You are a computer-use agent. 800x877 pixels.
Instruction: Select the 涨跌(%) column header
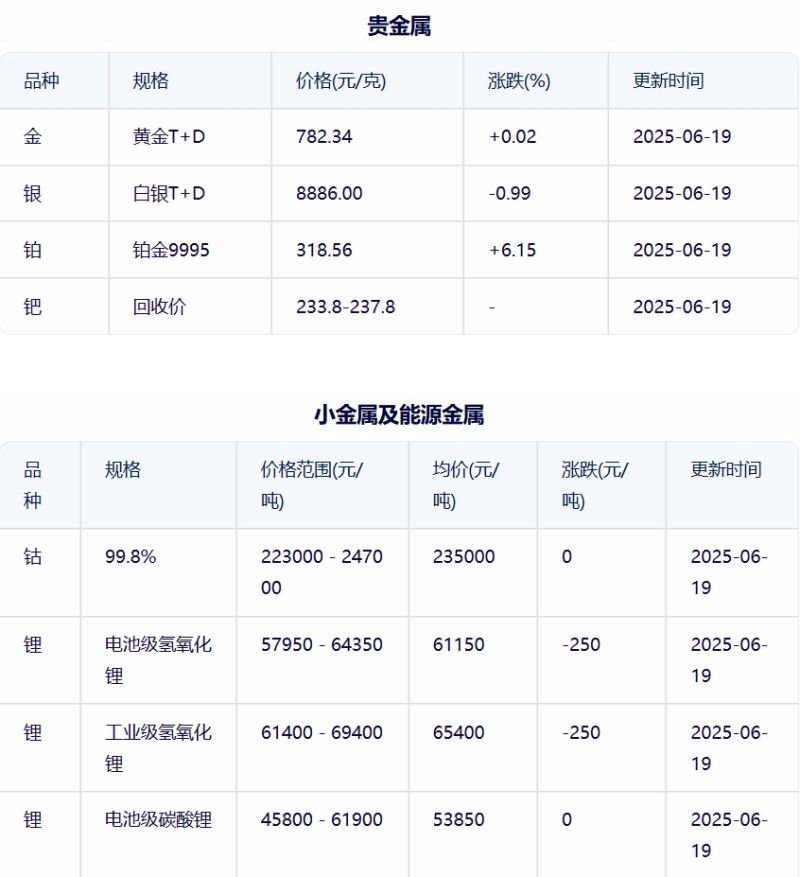click(519, 81)
